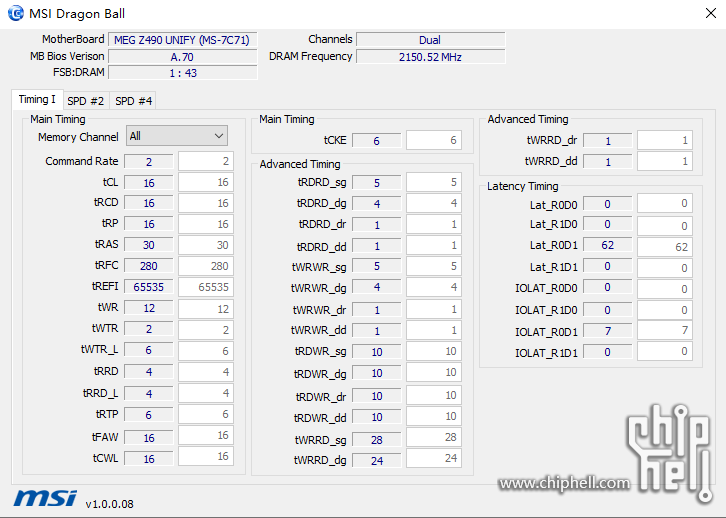
Task: Click the tWR editable input field
Action: pyautogui.click(x=206, y=309)
